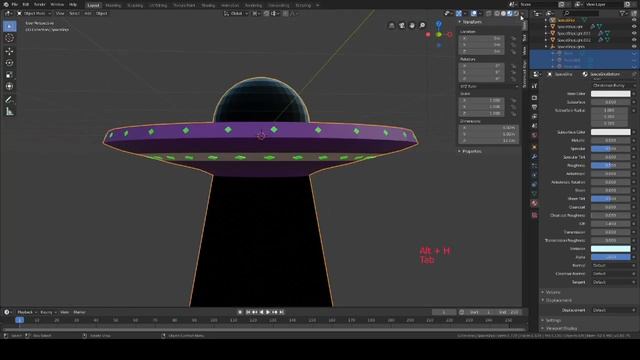The height and width of the screenshot is (360, 640).
Task: Jump to the timeline end frame
Action: 281,312
